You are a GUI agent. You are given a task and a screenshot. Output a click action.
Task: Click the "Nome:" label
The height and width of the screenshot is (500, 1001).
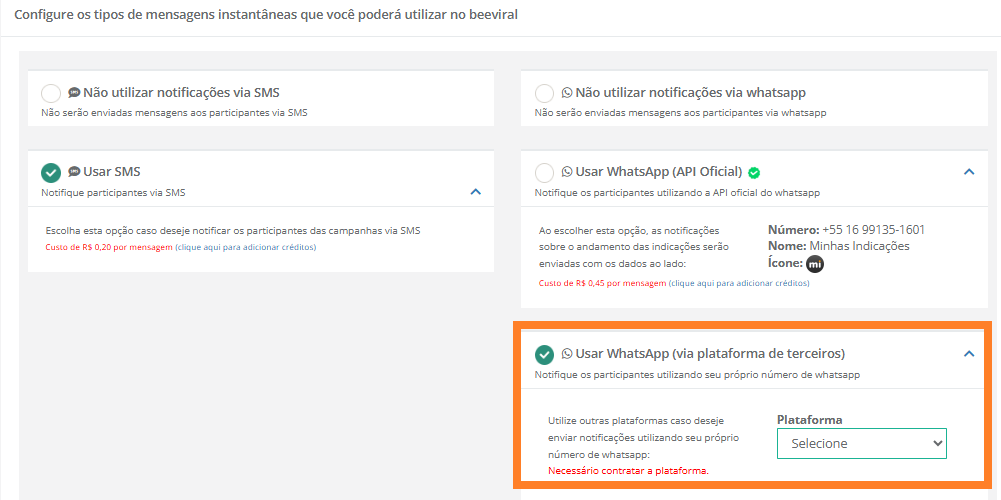click(787, 246)
